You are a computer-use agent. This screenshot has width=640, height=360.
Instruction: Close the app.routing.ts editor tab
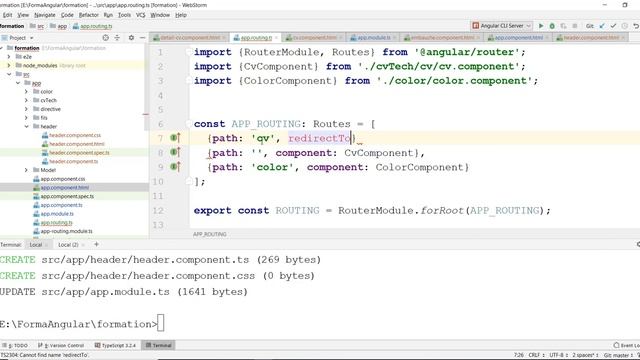(x=276, y=38)
